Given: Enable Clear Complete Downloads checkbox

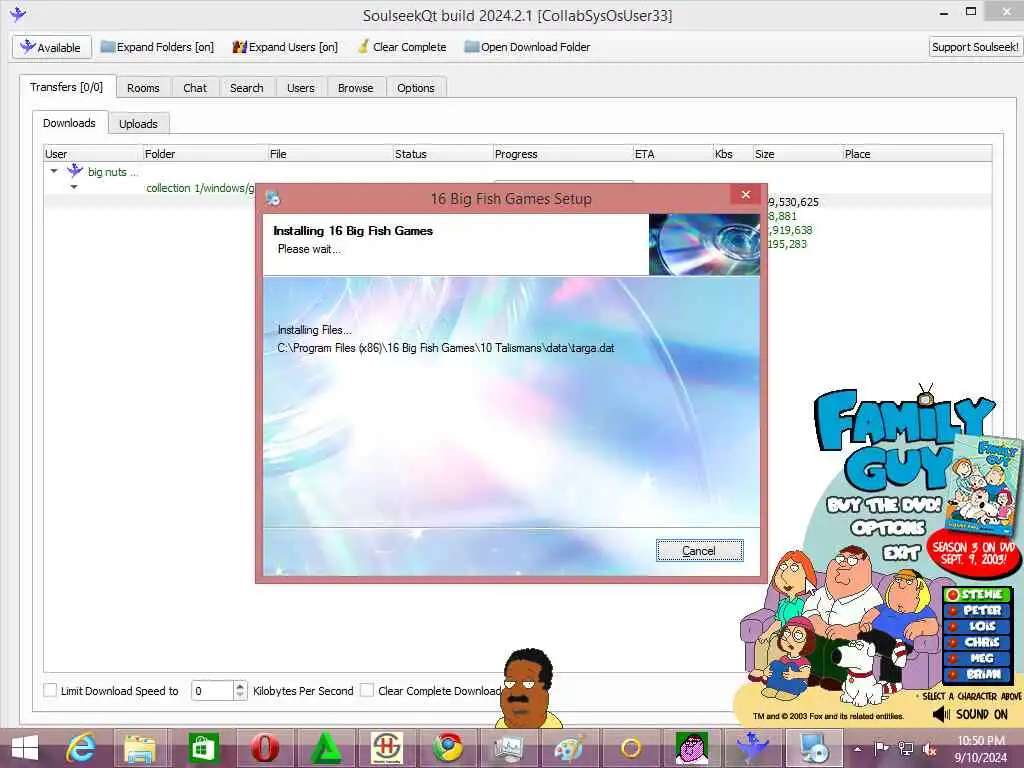Looking at the screenshot, I should [x=367, y=690].
